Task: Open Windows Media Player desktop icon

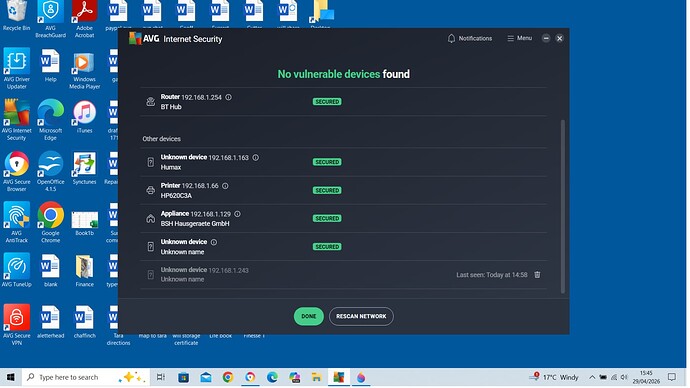Action: point(84,70)
